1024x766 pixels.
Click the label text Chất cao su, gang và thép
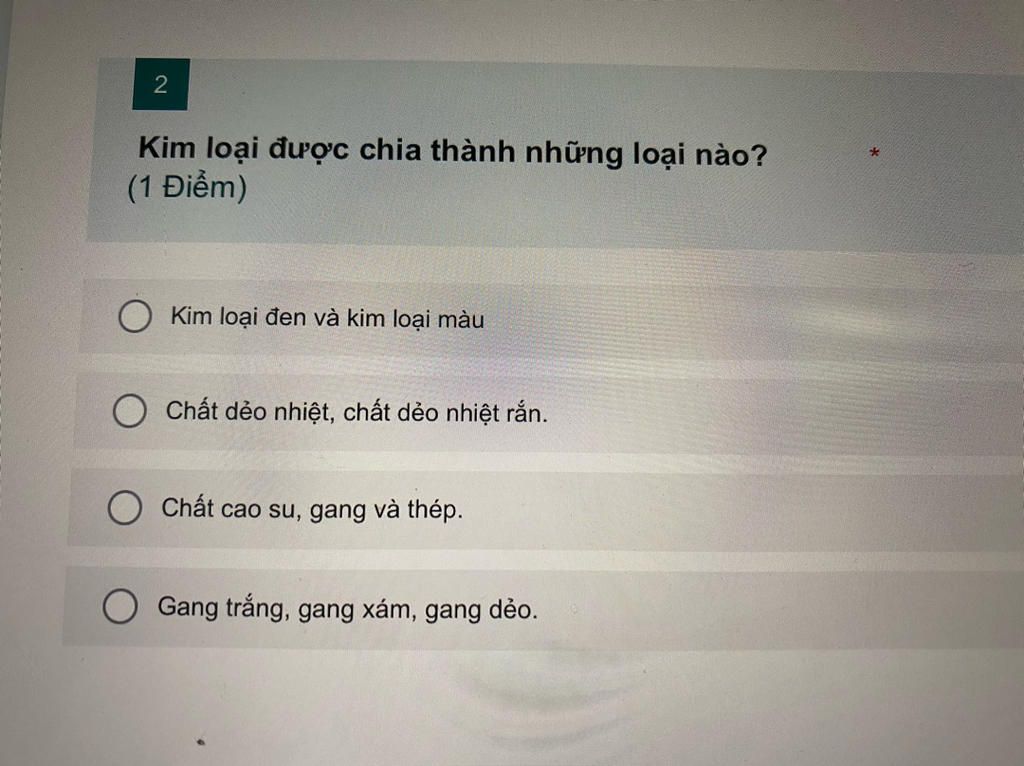(x=312, y=509)
